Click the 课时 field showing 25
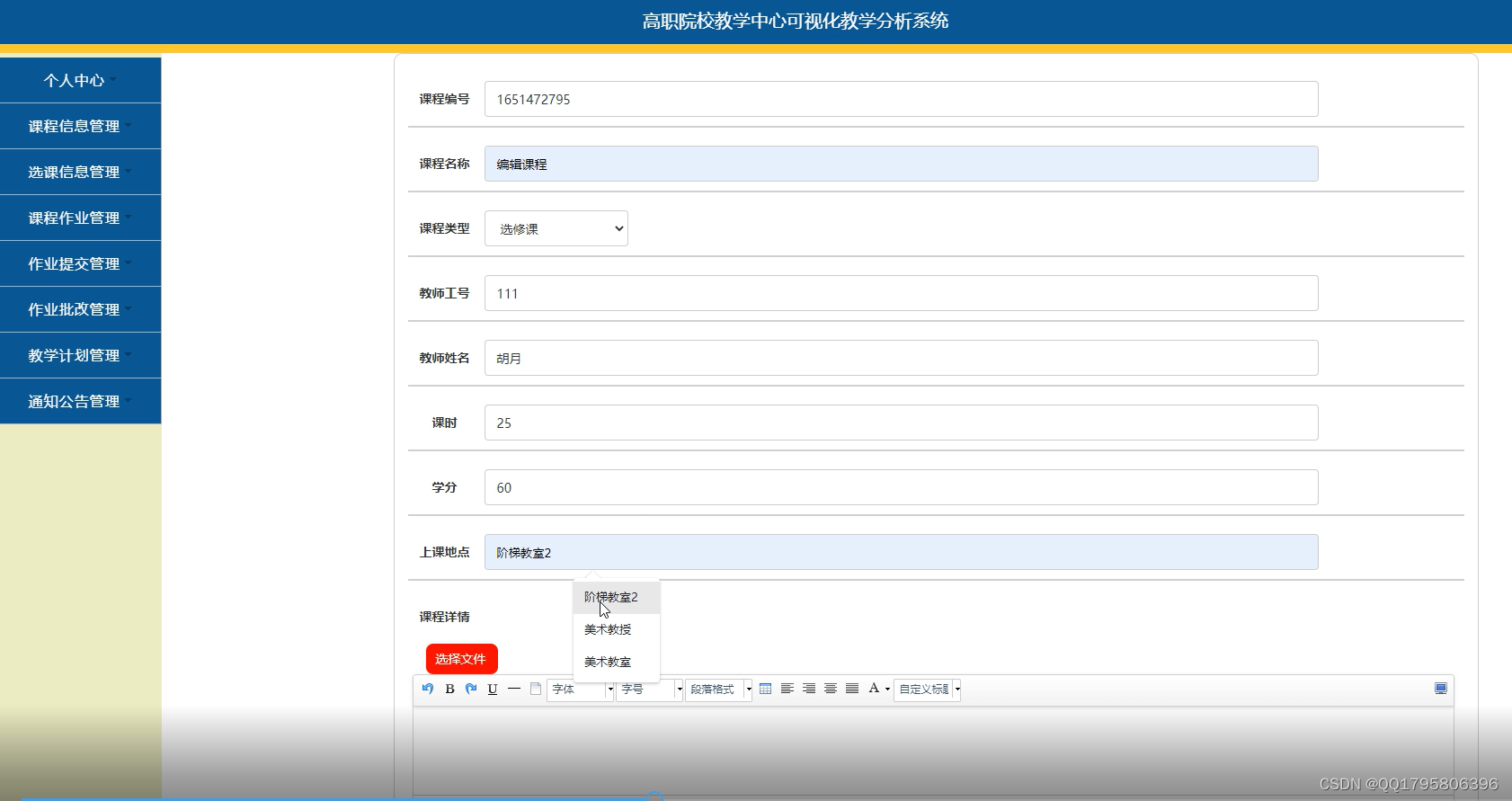1512x801 pixels. coord(902,423)
